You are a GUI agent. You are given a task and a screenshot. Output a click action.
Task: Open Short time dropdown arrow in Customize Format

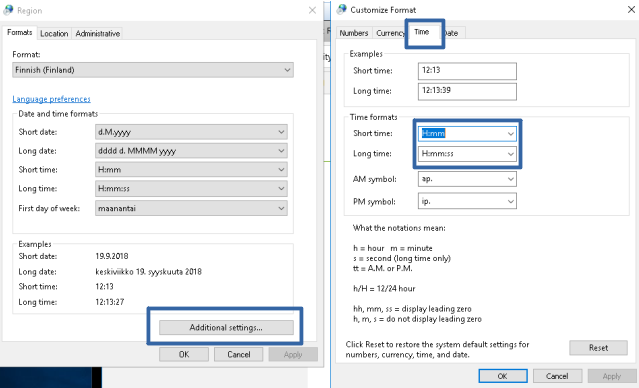(511, 134)
